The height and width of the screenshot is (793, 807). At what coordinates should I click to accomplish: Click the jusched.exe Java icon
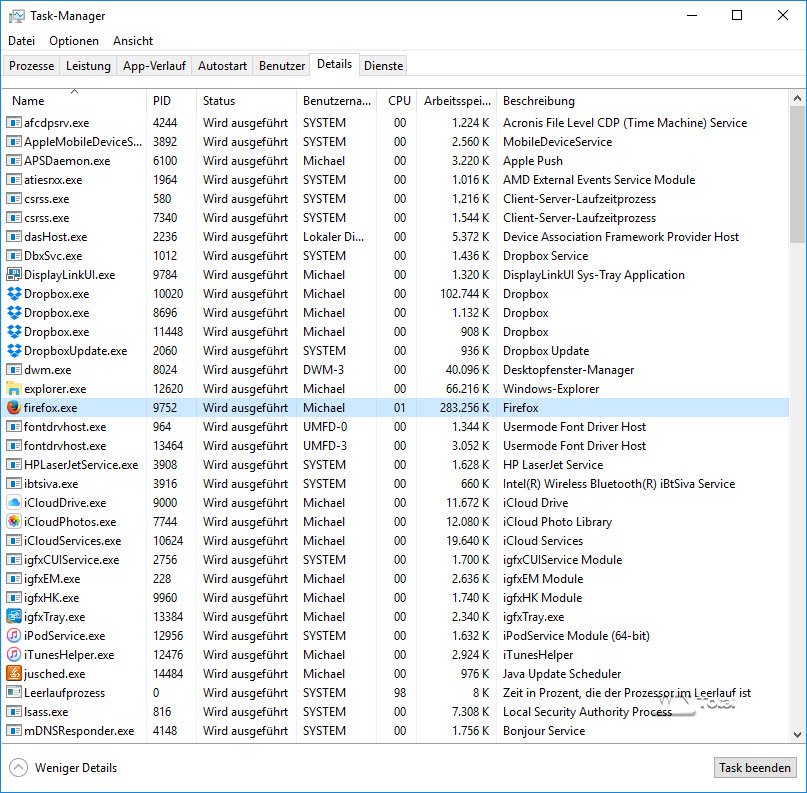tap(14, 674)
